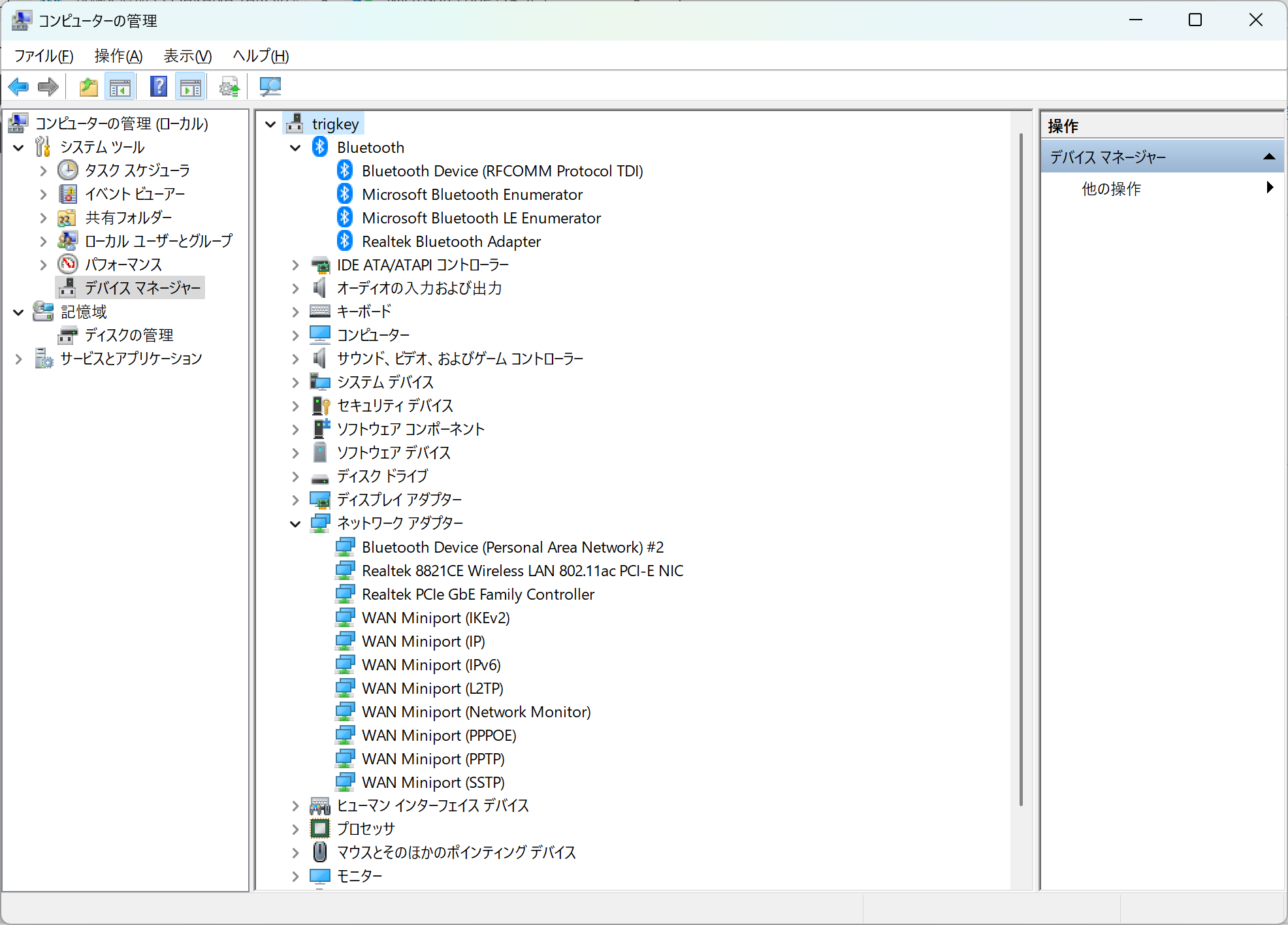Click the プロセッサ chip icon
The image size is (1288, 925).
pyautogui.click(x=320, y=829)
